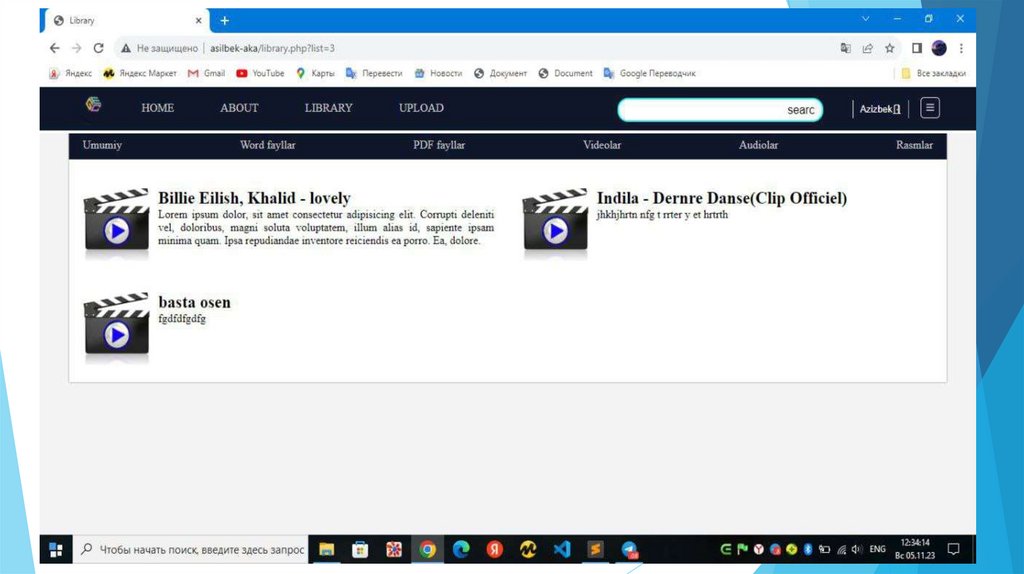Open the Windows Start menu

click(56, 550)
